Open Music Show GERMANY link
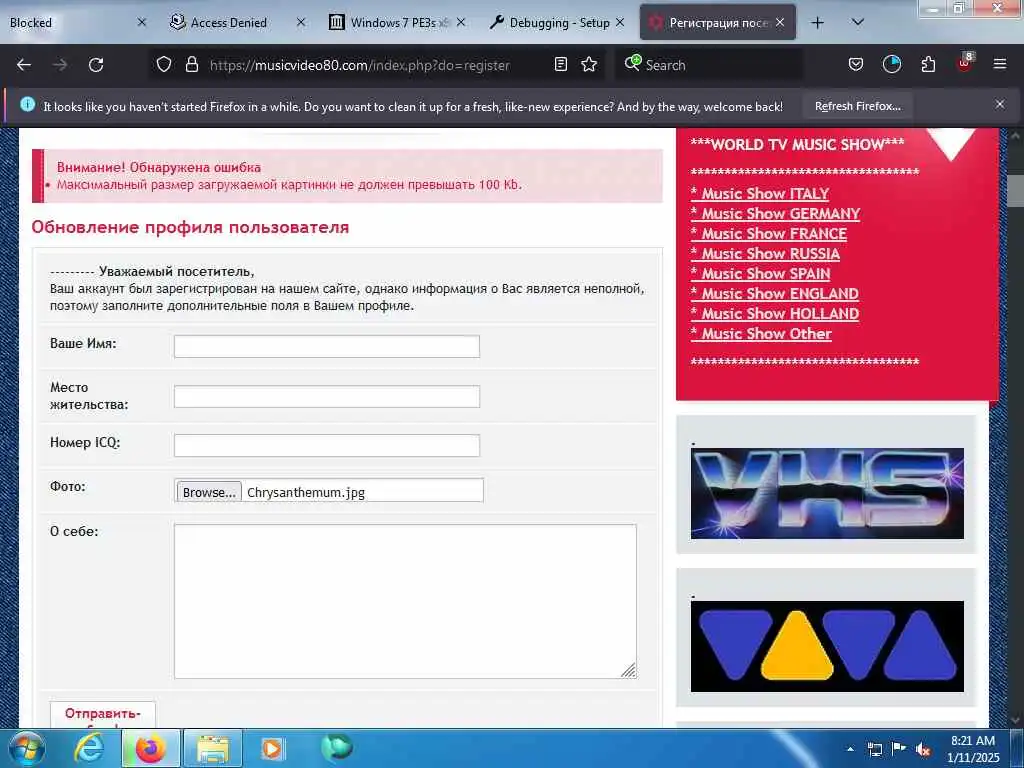Screen dimensions: 1024x768 pyautogui.click(x=775, y=214)
